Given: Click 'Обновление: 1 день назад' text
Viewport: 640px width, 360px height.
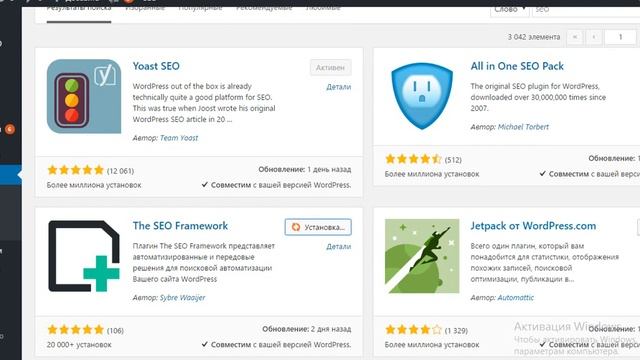Looking at the screenshot, I should click(x=304, y=169).
